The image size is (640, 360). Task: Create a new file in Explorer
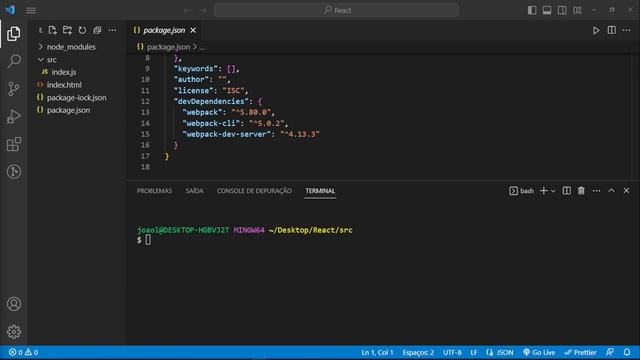point(53,30)
